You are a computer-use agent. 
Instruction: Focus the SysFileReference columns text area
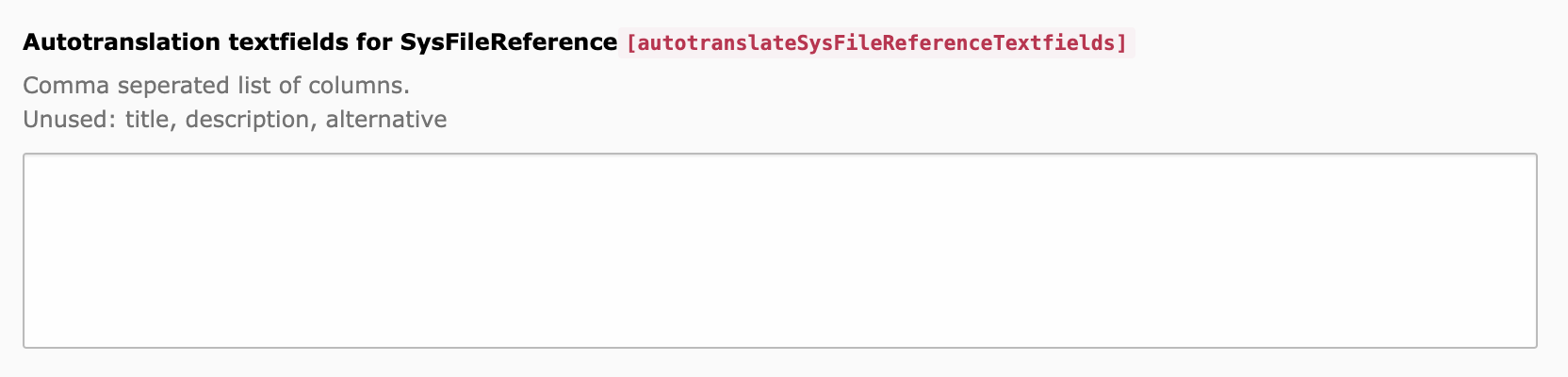780,251
